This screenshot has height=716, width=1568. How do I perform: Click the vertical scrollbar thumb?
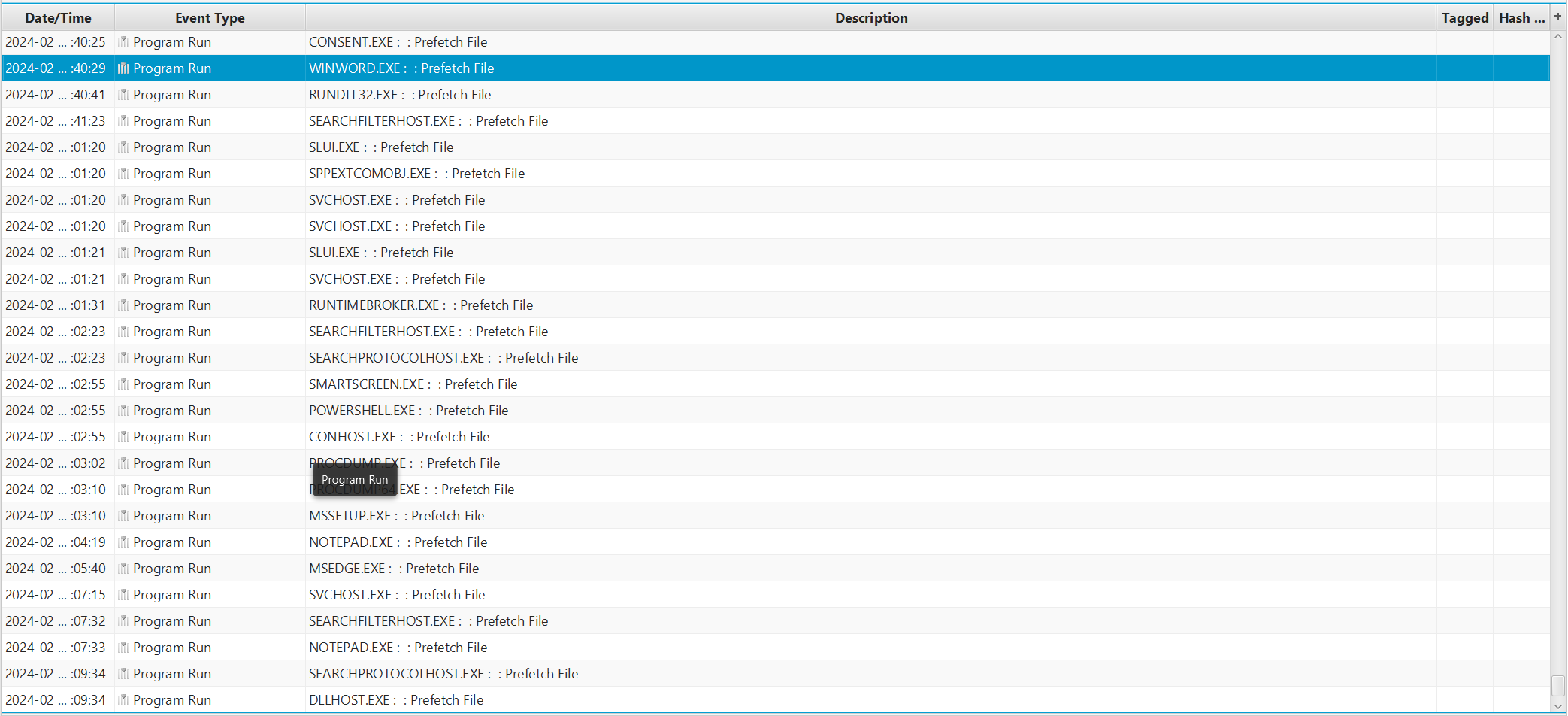(1558, 685)
